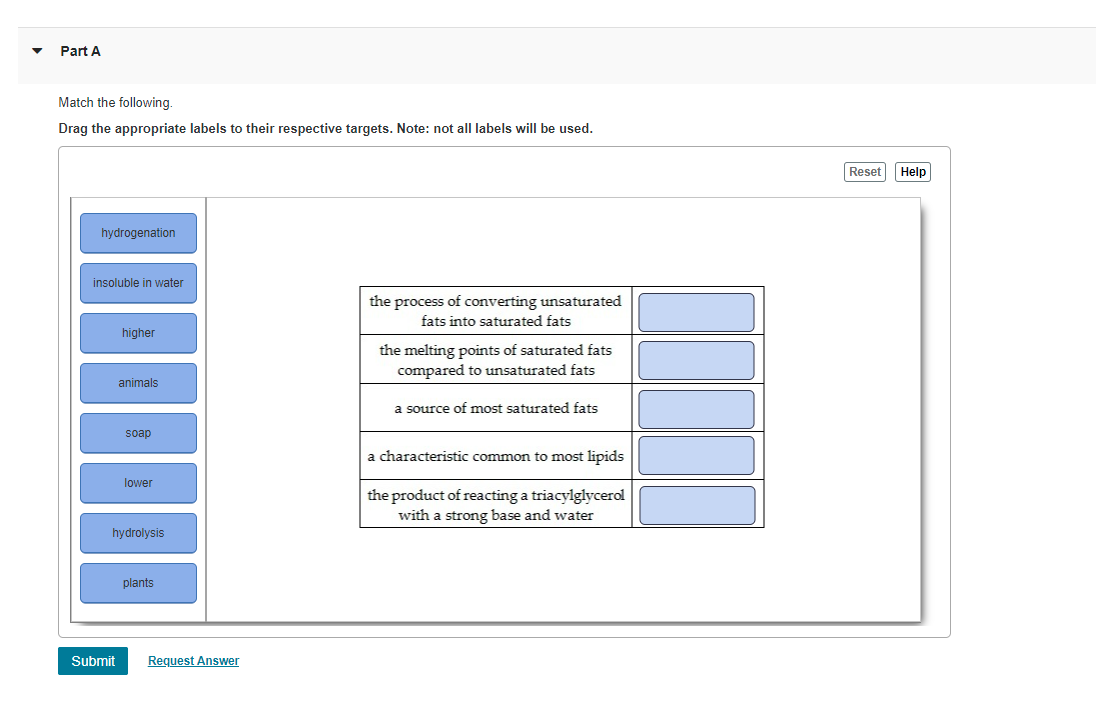Submit your answers
This screenshot has width=1096, height=715.
pos(92,661)
